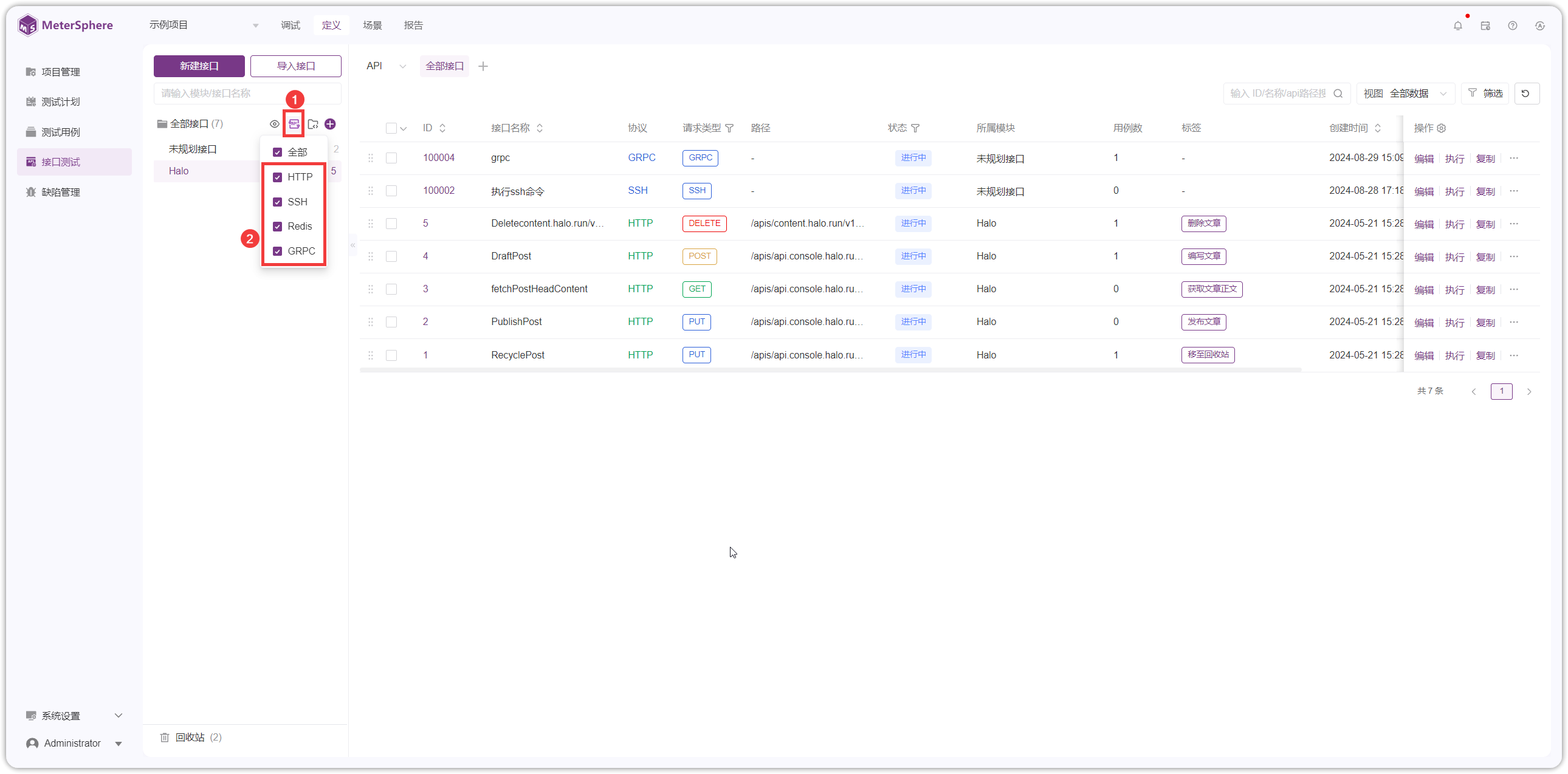Open the 状态 column filter icon

click(x=915, y=128)
